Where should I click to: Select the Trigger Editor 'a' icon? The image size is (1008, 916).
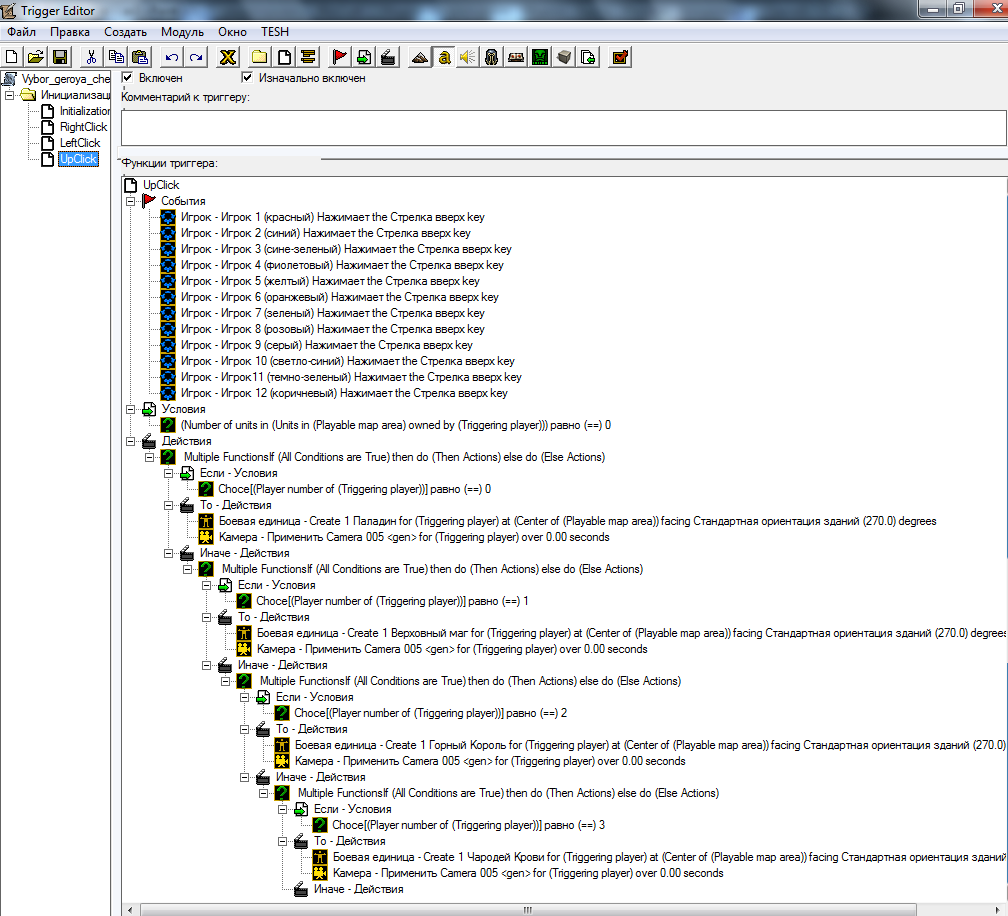coord(444,57)
